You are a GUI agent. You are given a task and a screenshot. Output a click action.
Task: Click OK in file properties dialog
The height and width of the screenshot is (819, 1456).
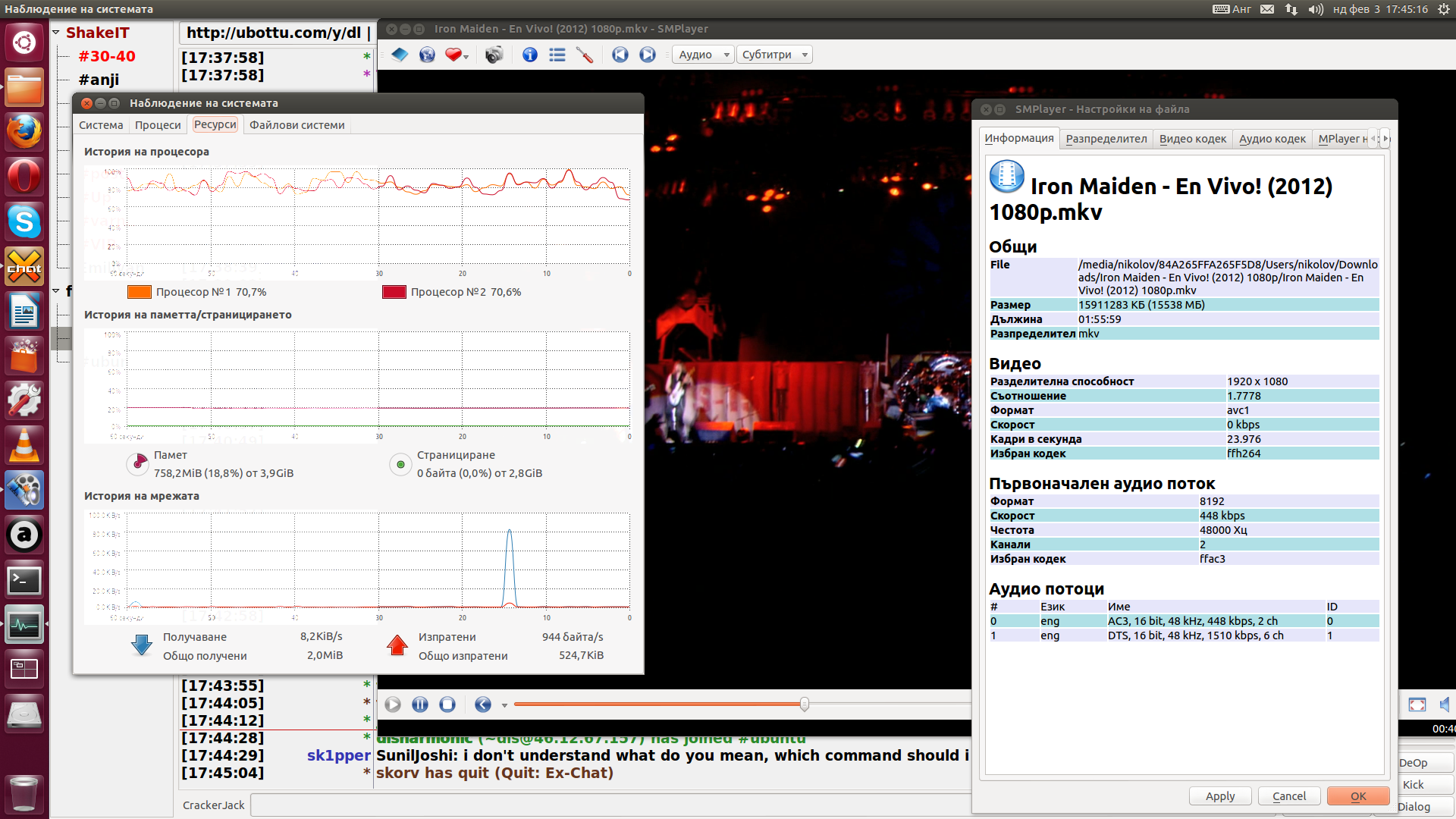coord(1358,796)
